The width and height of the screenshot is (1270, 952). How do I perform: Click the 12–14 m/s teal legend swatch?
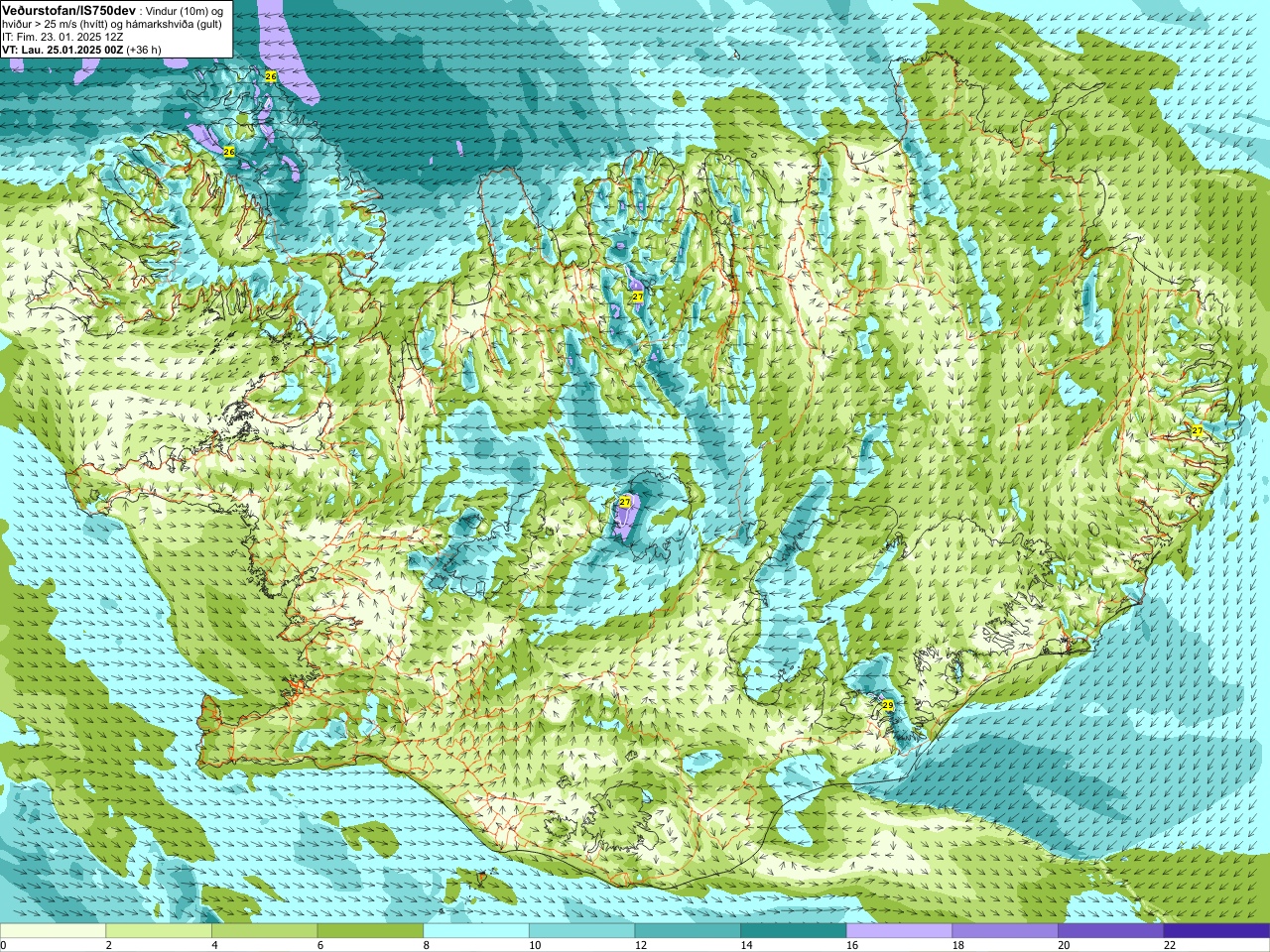tap(688, 931)
